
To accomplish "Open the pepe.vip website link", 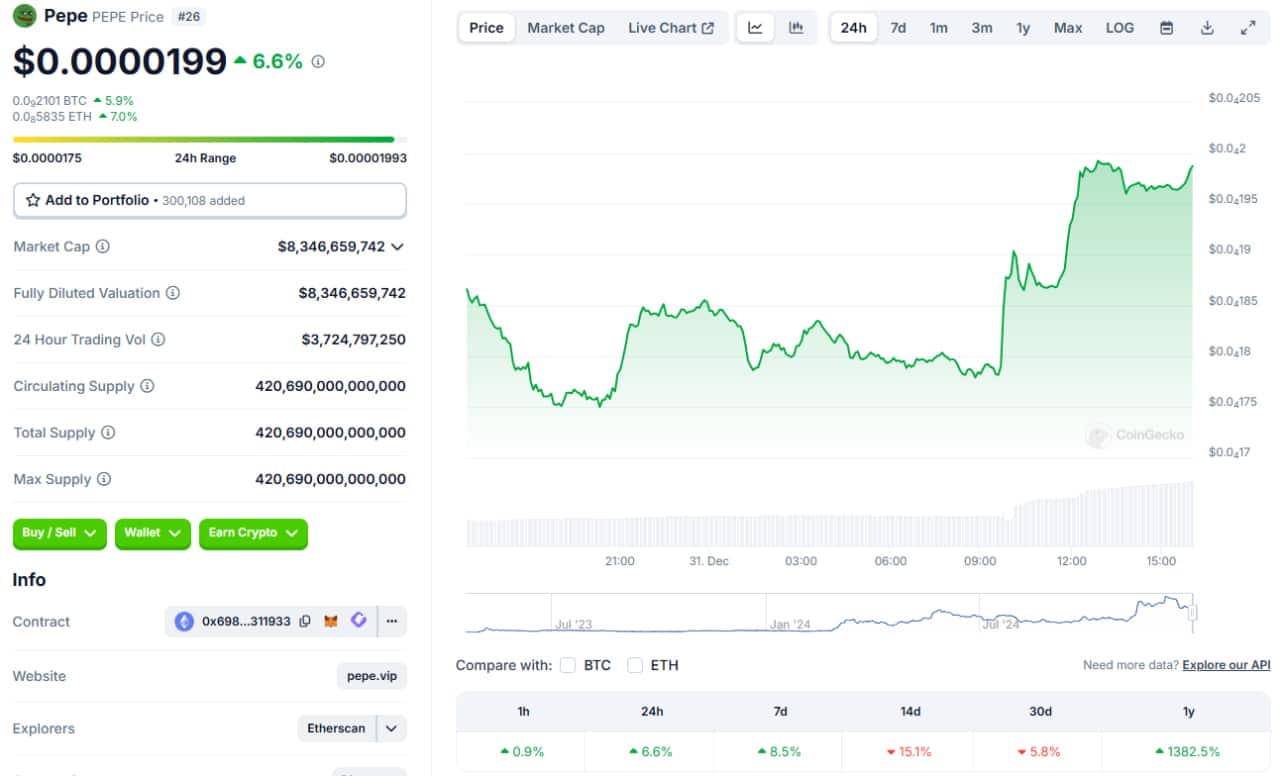I will [x=372, y=676].
